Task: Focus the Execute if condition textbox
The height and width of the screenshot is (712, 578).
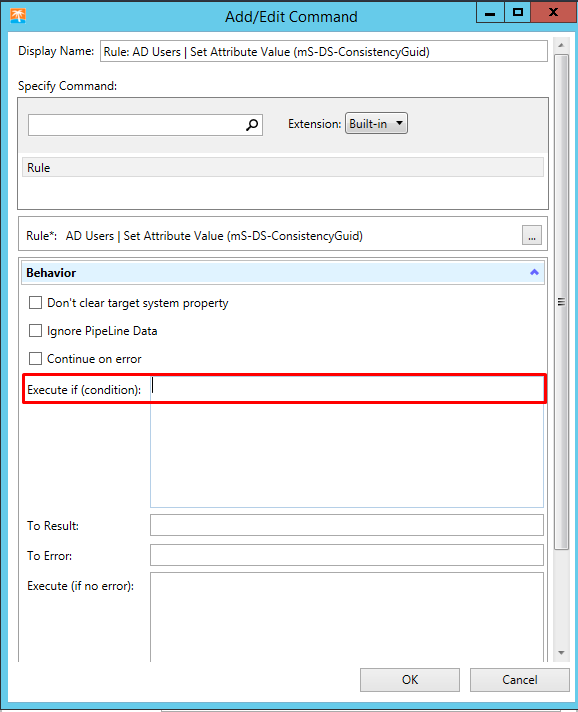Action: click(347, 440)
